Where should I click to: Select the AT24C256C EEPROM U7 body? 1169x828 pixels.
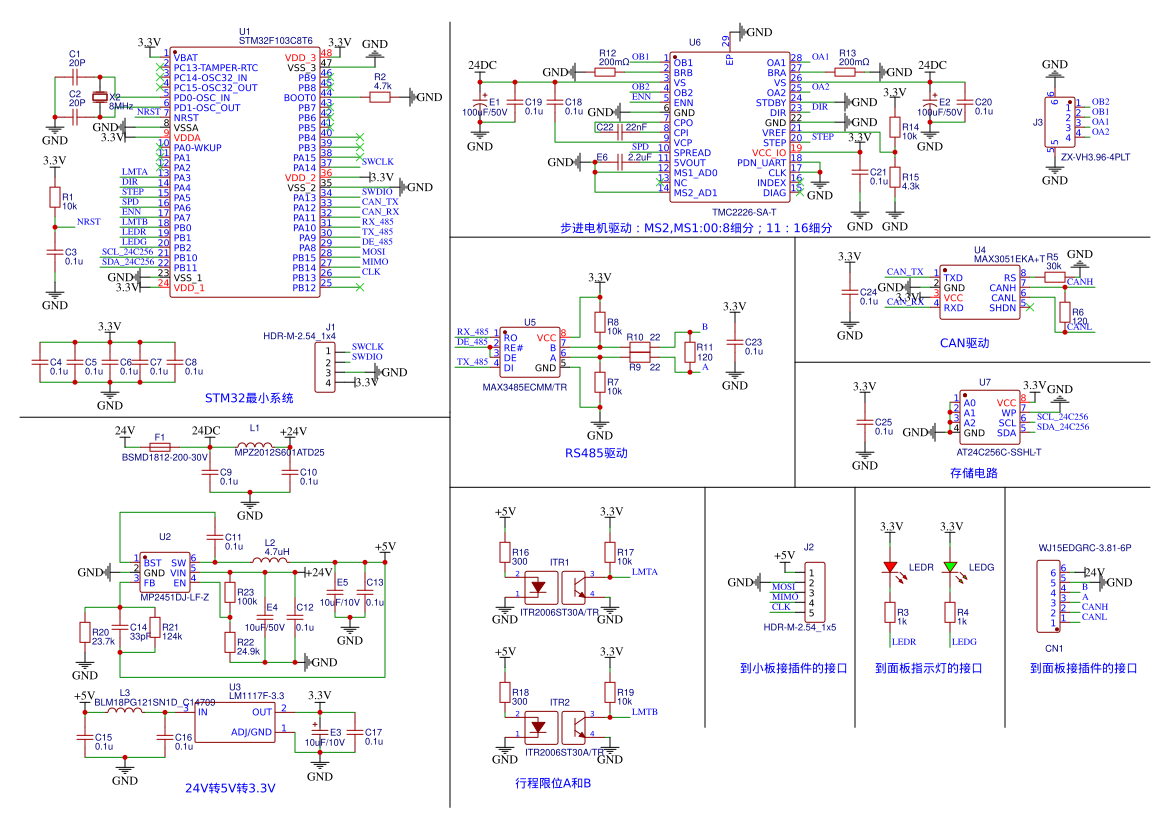[x=989, y=418]
